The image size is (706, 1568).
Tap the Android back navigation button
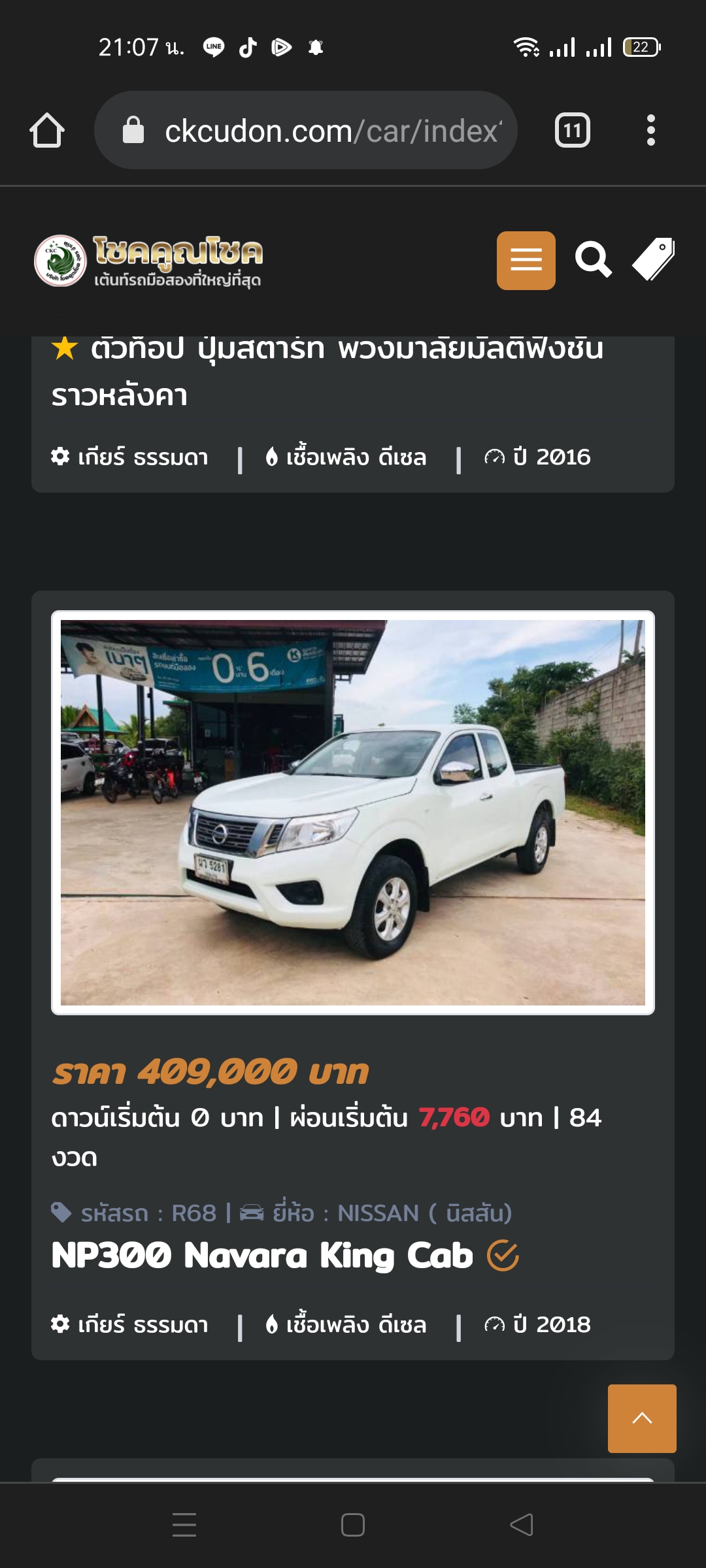522,1525
